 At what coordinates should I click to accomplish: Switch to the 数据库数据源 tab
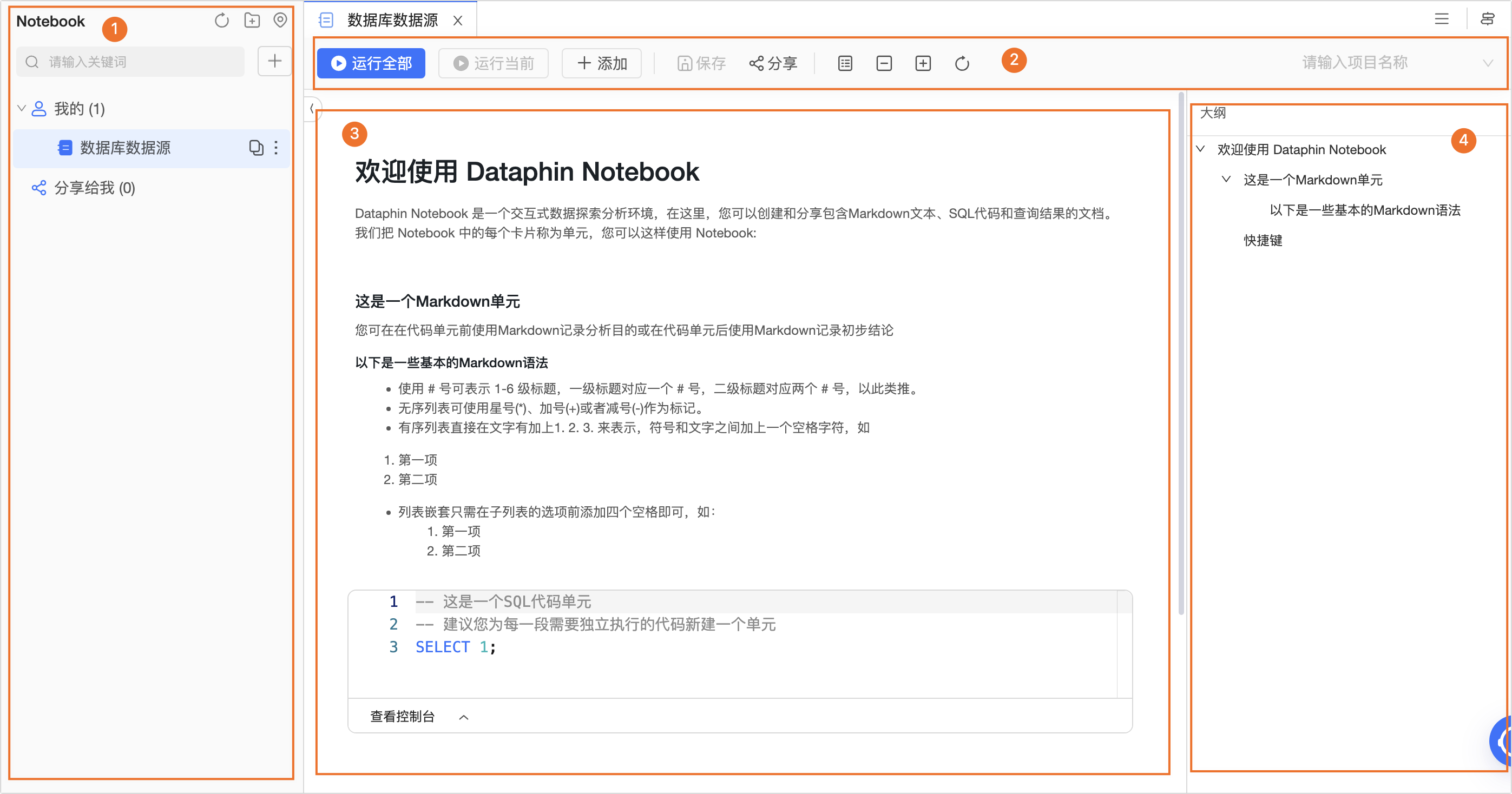[391, 21]
